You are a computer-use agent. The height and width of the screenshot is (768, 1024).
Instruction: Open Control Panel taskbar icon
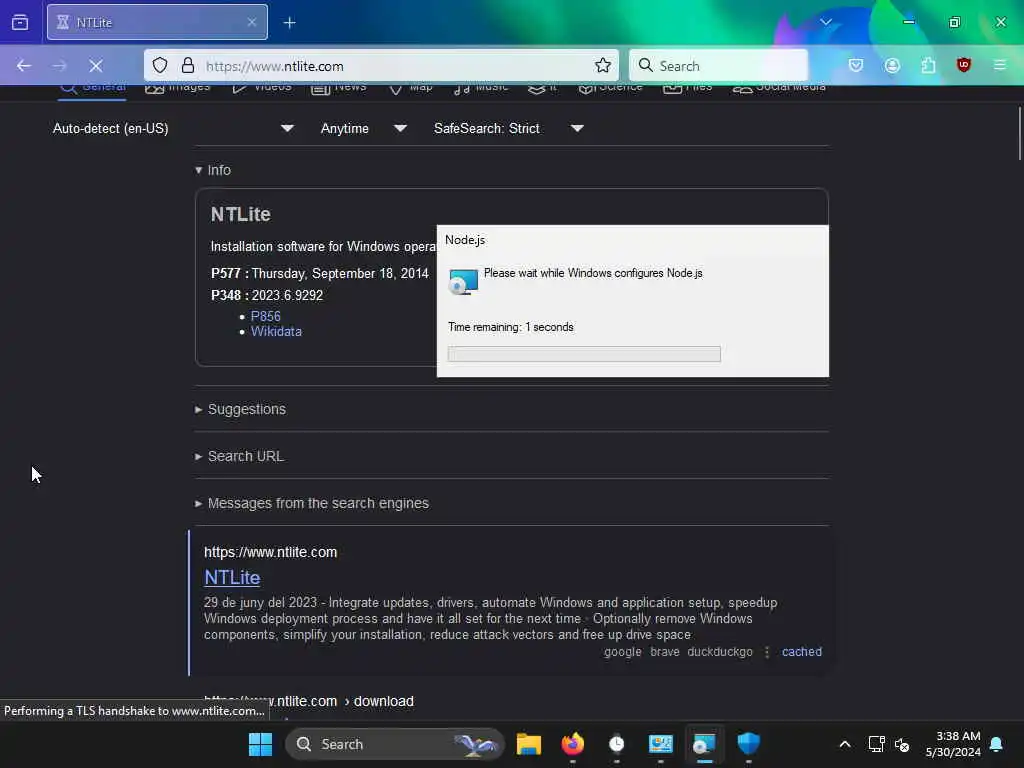coord(660,744)
